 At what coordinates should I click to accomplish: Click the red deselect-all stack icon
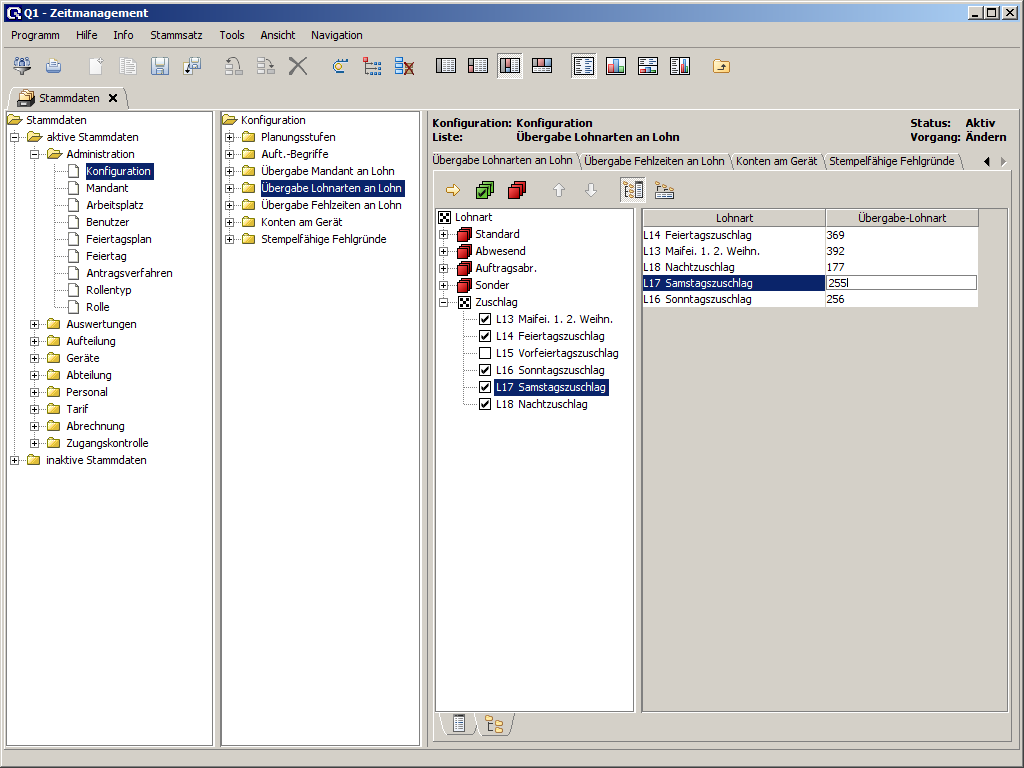pos(516,190)
